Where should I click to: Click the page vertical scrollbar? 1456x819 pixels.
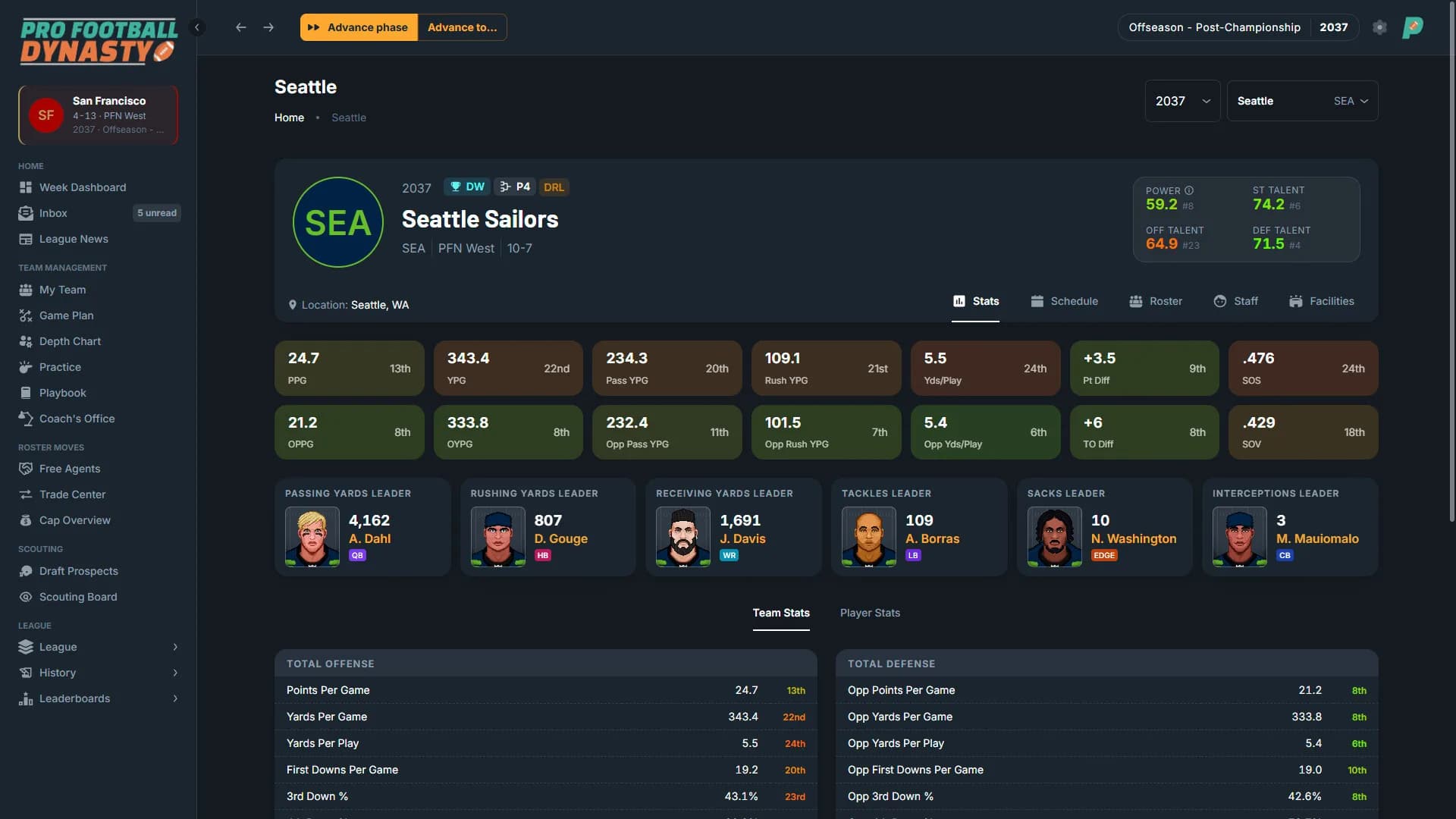pos(1451,262)
